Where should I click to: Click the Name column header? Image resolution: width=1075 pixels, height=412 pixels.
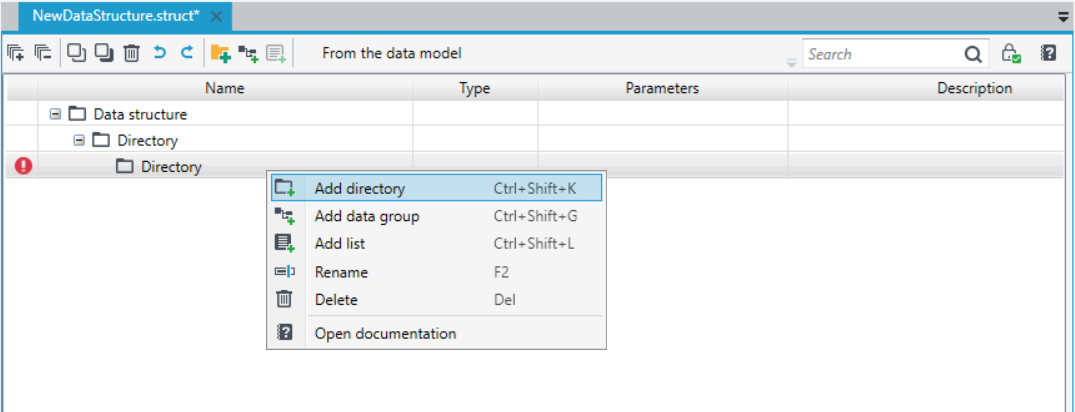(x=225, y=88)
